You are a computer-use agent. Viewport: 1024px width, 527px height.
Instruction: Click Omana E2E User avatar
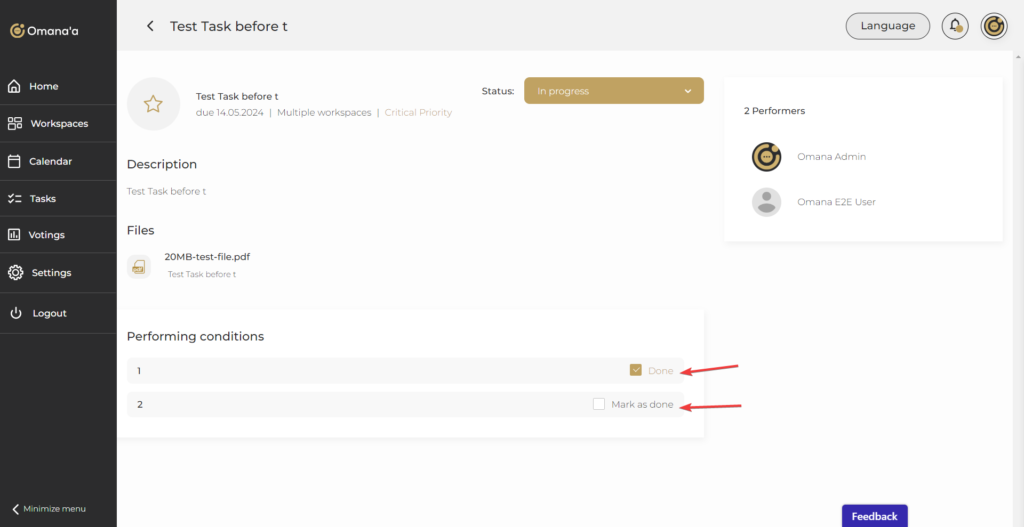click(766, 202)
